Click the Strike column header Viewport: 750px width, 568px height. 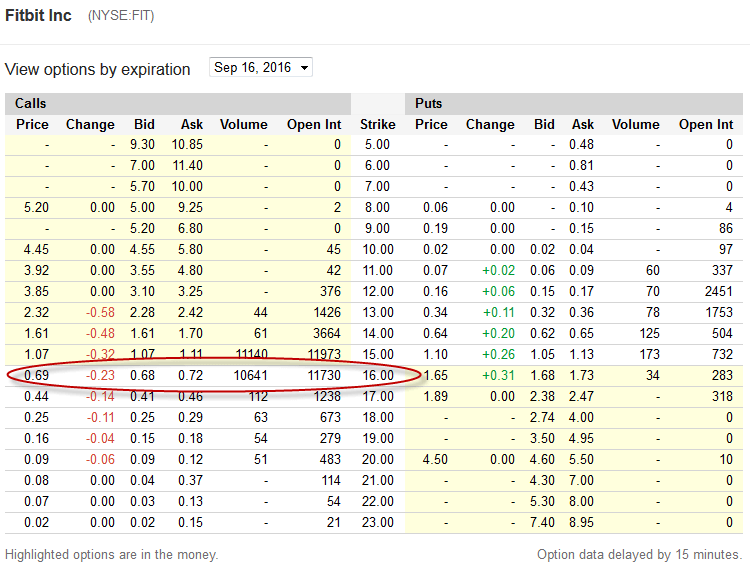pyautogui.click(x=377, y=124)
